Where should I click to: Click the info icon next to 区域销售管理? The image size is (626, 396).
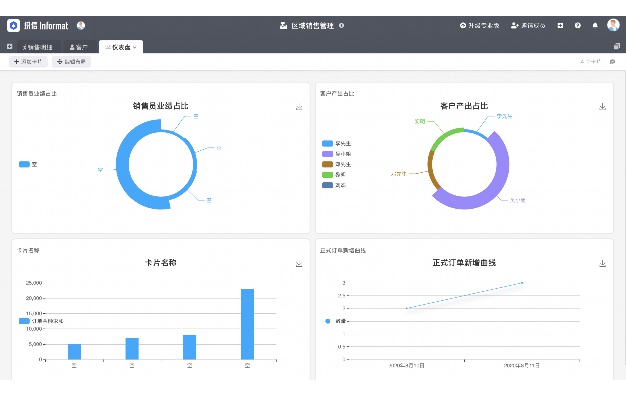point(341,26)
